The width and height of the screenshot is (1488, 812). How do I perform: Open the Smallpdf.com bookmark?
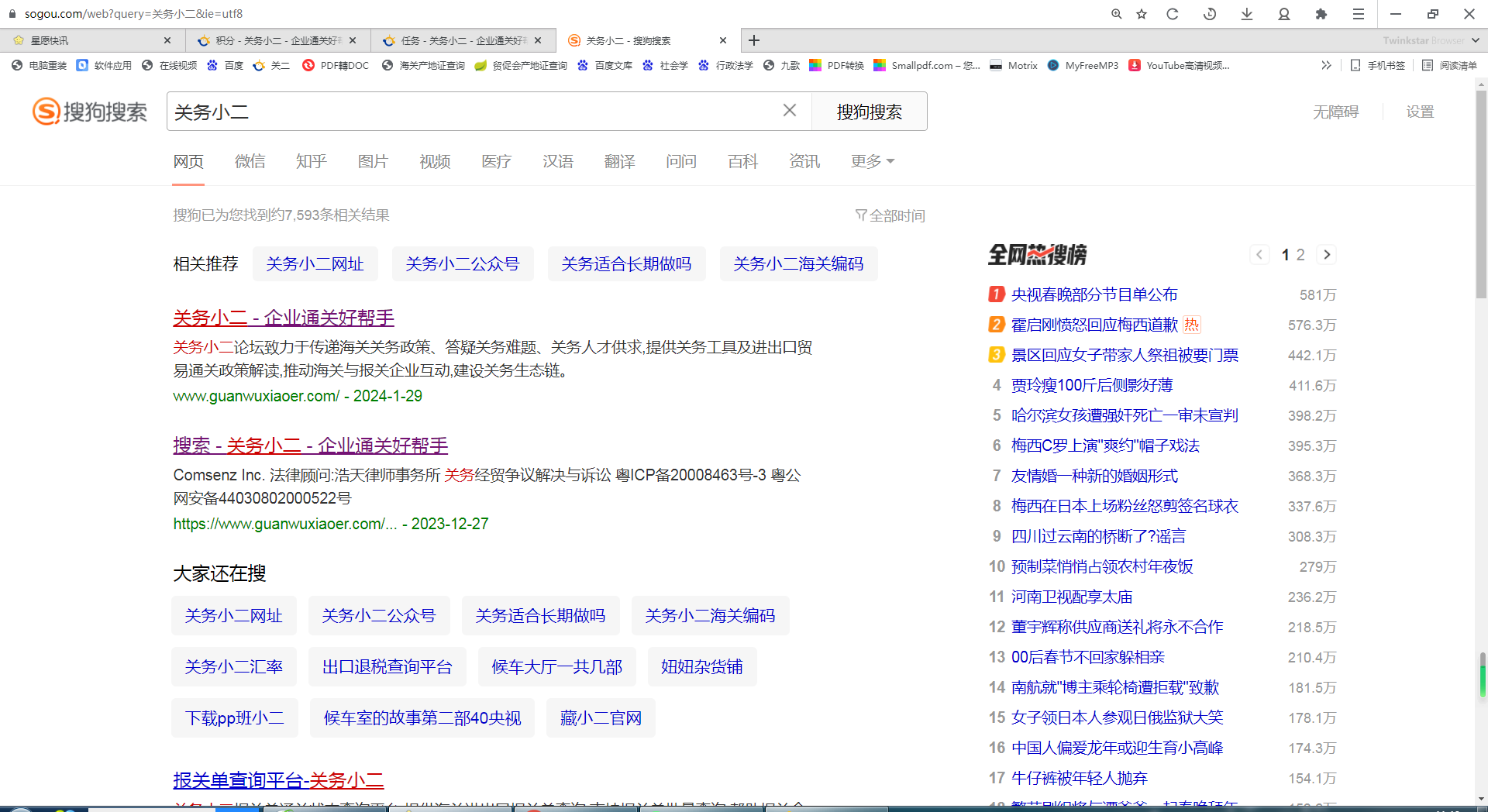[x=927, y=66]
